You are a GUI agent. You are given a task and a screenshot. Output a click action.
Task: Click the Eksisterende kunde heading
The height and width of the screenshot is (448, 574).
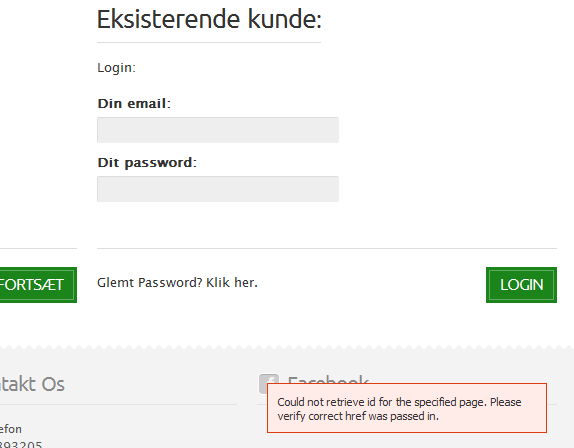pyautogui.click(x=209, y=19)
